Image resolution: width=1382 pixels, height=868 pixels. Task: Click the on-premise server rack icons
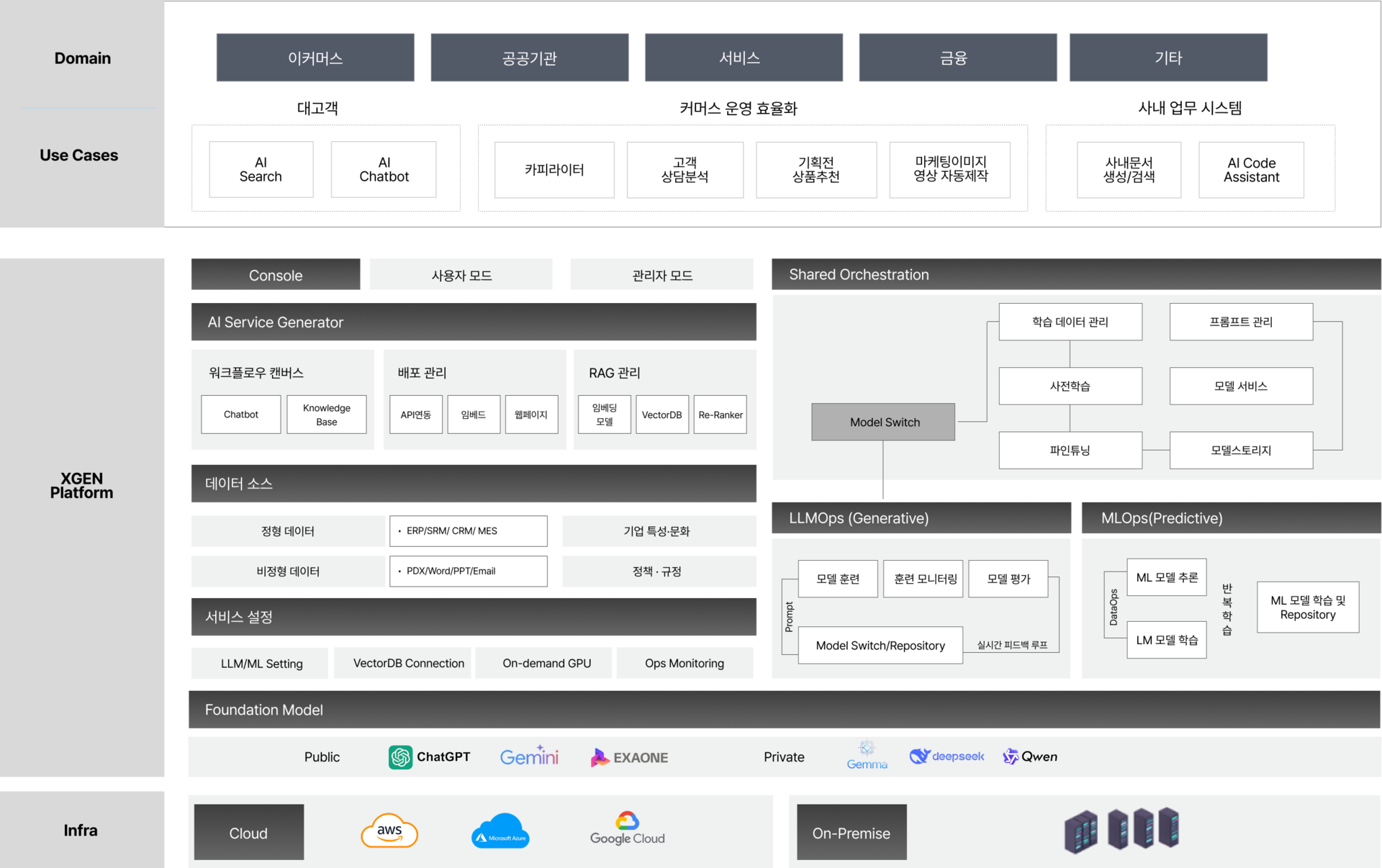[1121, 830]
